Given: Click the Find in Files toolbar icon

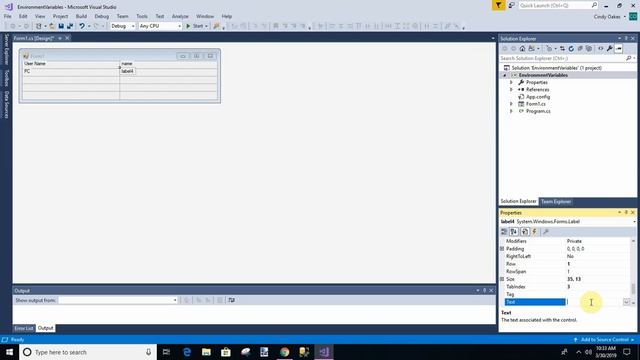Looking at the screenshot, I should 216,26.
